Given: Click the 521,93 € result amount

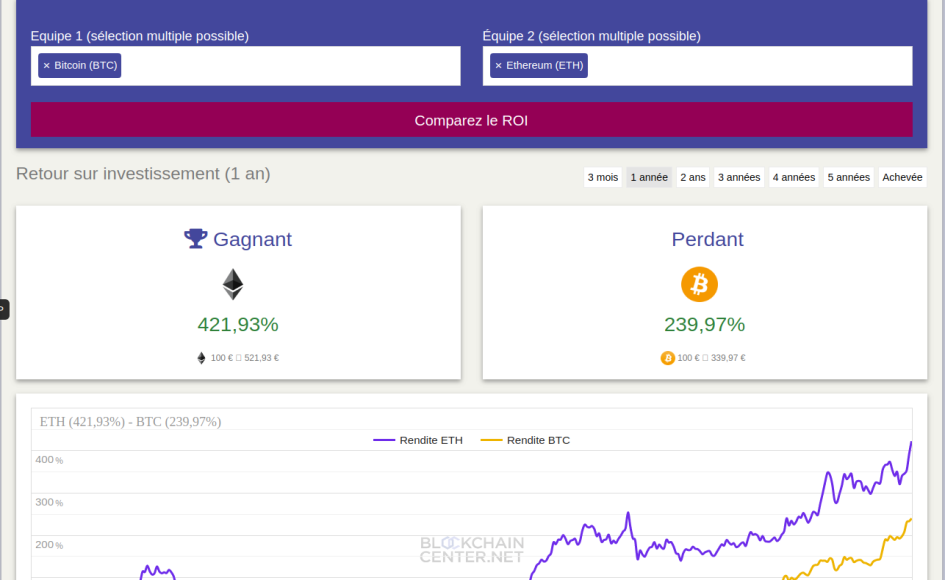Looking at the screenshot, I should coord(262,358).
